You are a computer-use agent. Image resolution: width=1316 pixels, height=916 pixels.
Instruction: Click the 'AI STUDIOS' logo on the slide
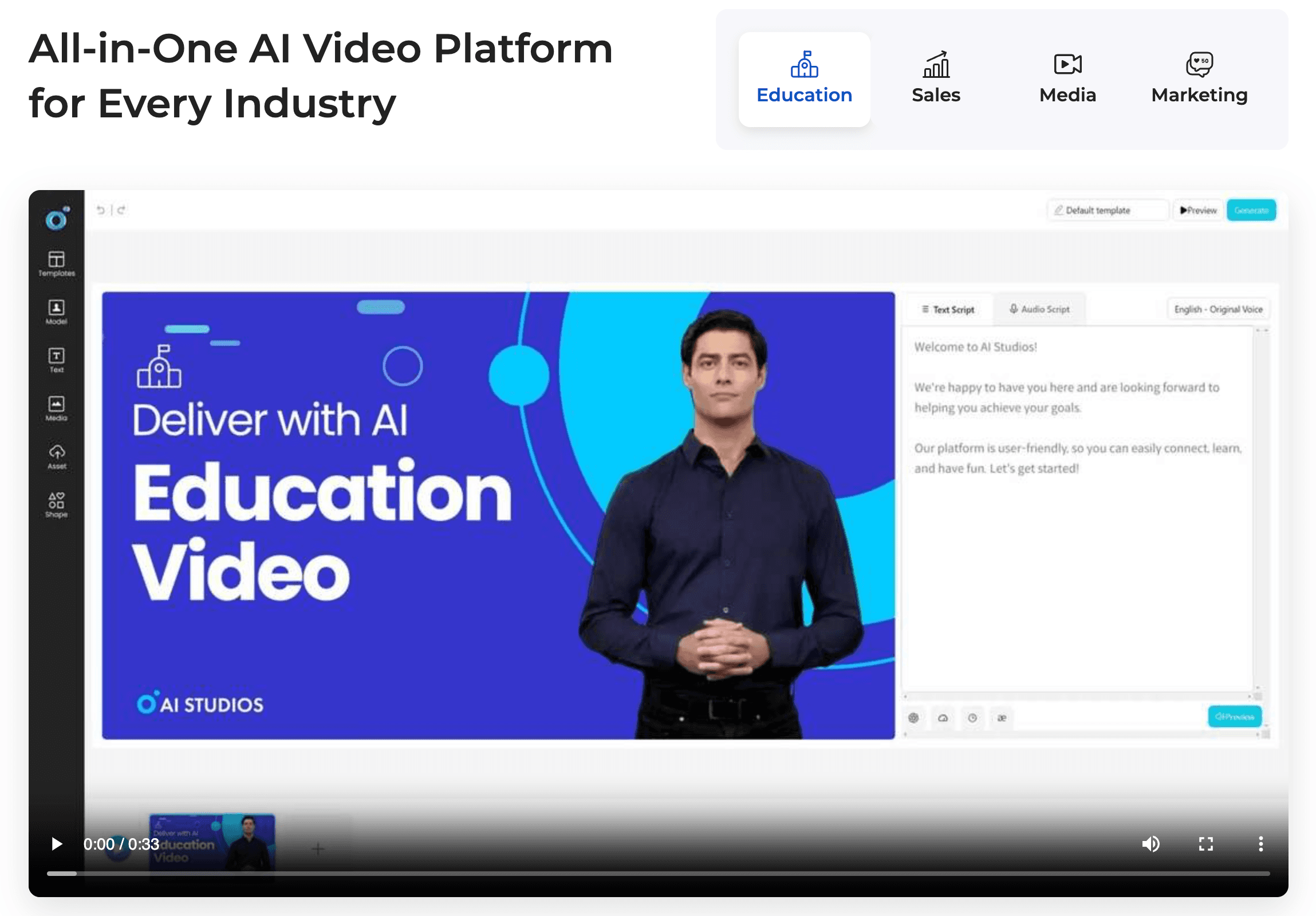click(200, 704)
